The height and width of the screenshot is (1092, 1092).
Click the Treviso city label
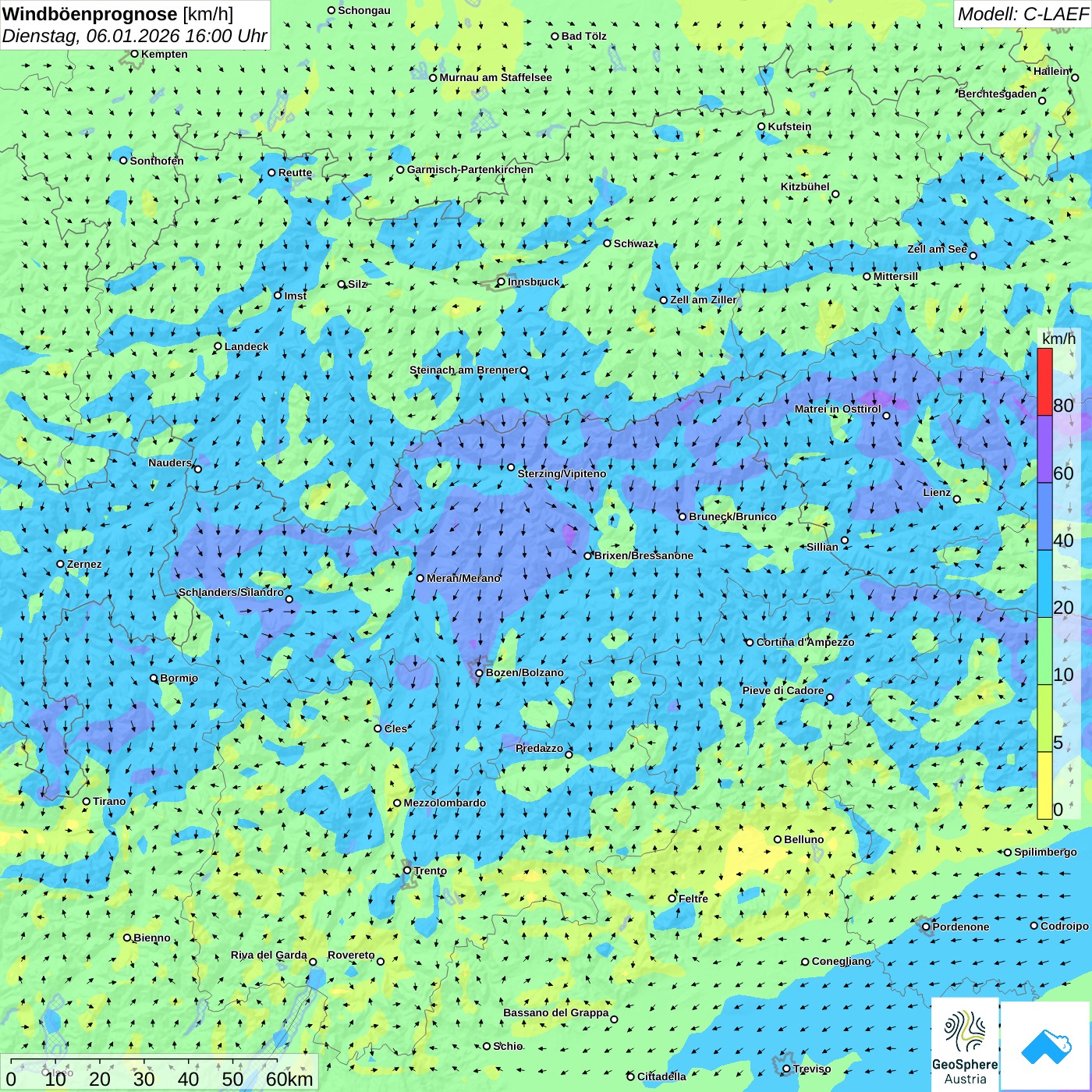click(812, 1069)
